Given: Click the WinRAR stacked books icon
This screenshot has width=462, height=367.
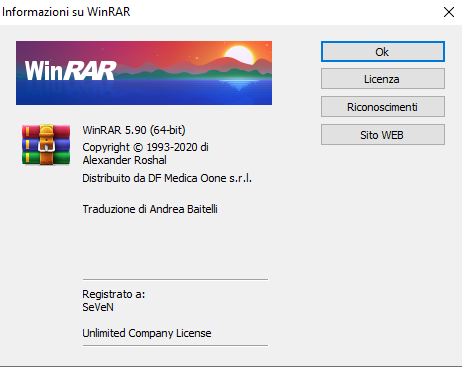Looking at the screenshot, I should point(46,144).
